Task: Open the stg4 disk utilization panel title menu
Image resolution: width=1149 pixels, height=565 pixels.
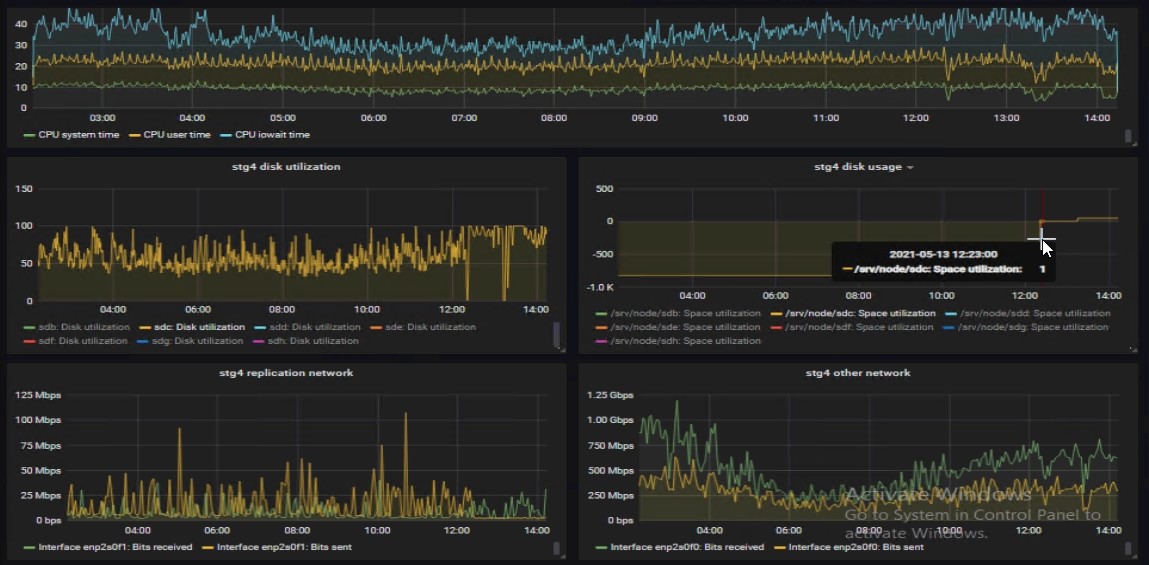Action: click(x=285, y=167)
